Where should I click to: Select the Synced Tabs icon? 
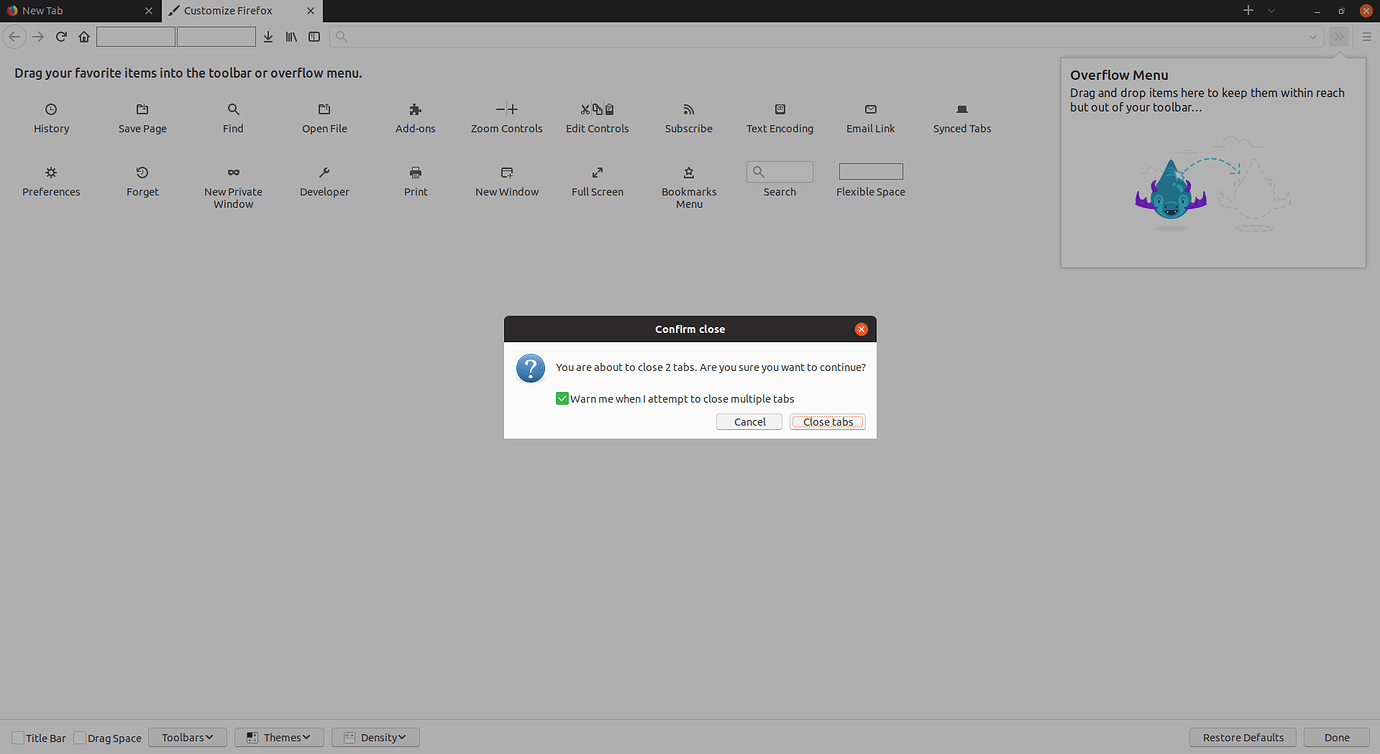[x=961, y=110]
